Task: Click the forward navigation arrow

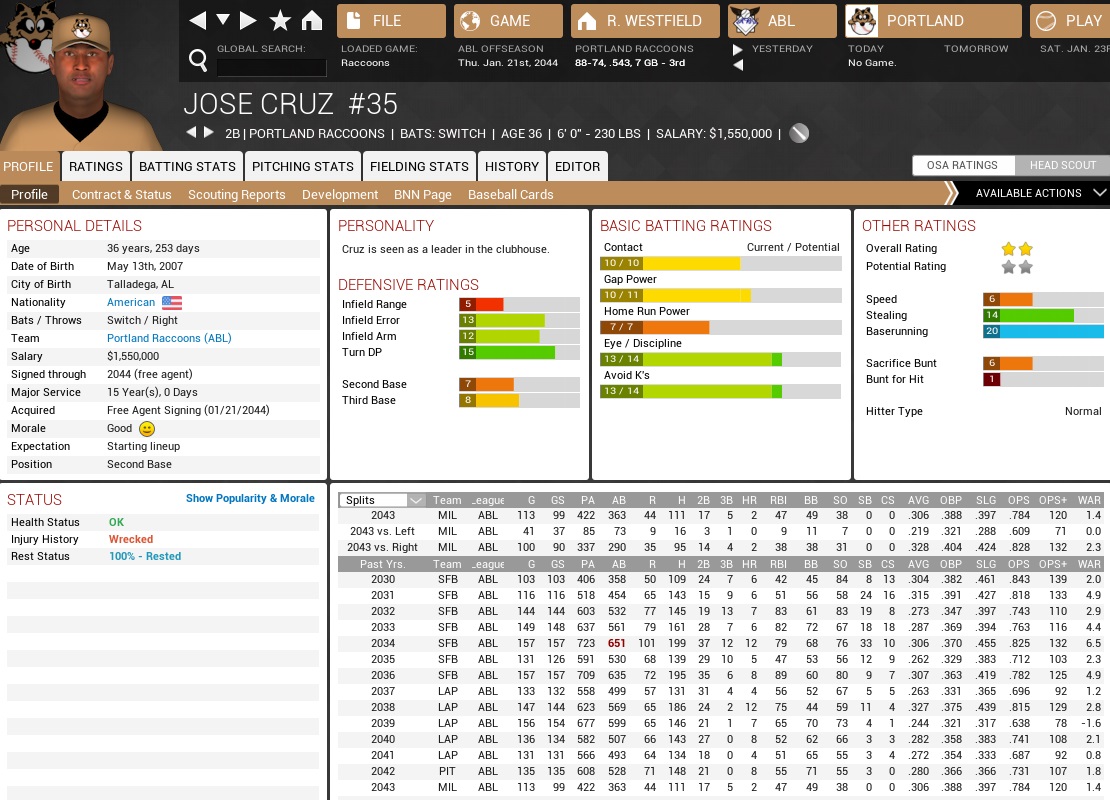Action: pos(249,21)
